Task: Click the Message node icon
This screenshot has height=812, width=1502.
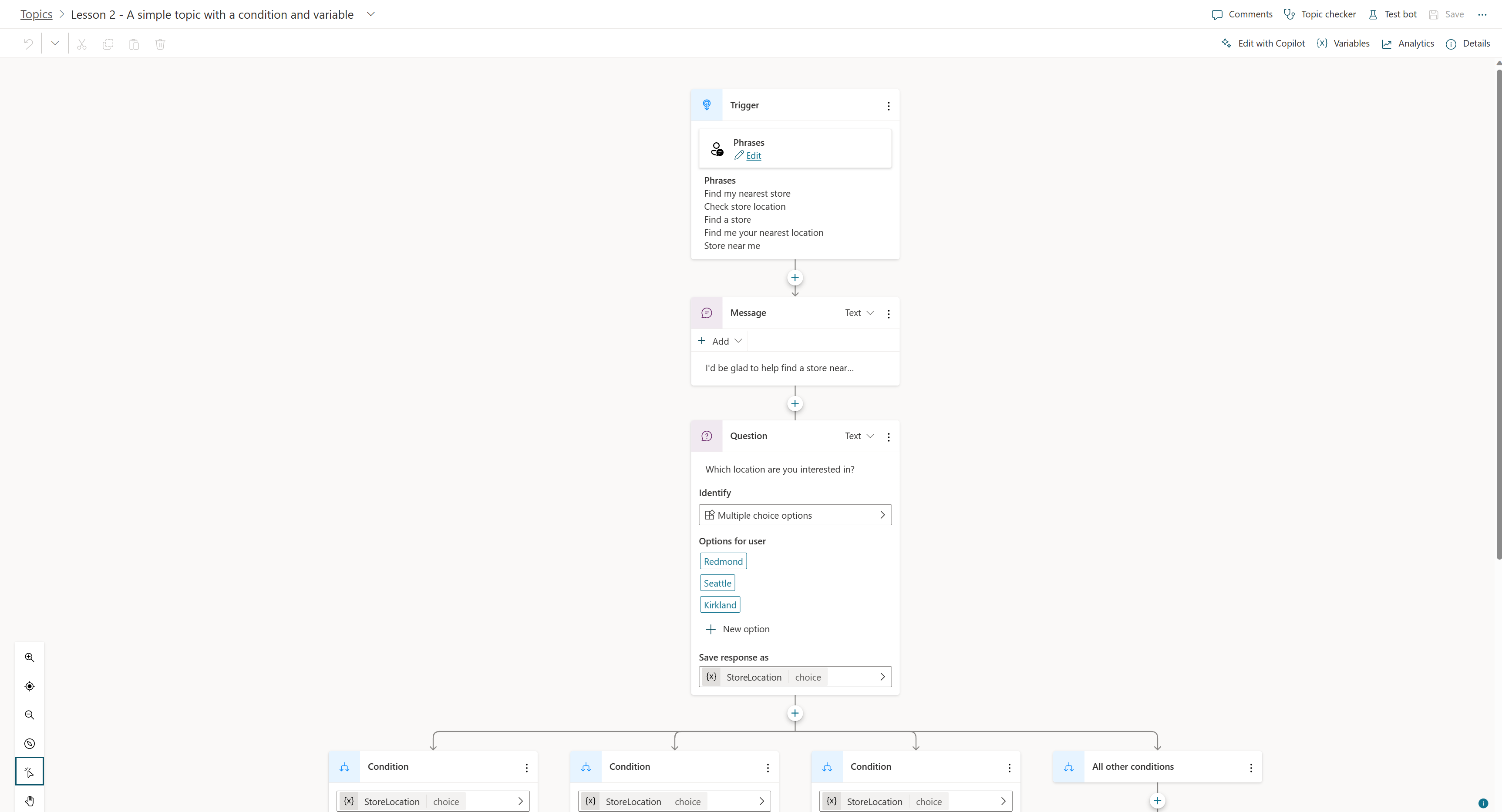Action: coord(706,312)
